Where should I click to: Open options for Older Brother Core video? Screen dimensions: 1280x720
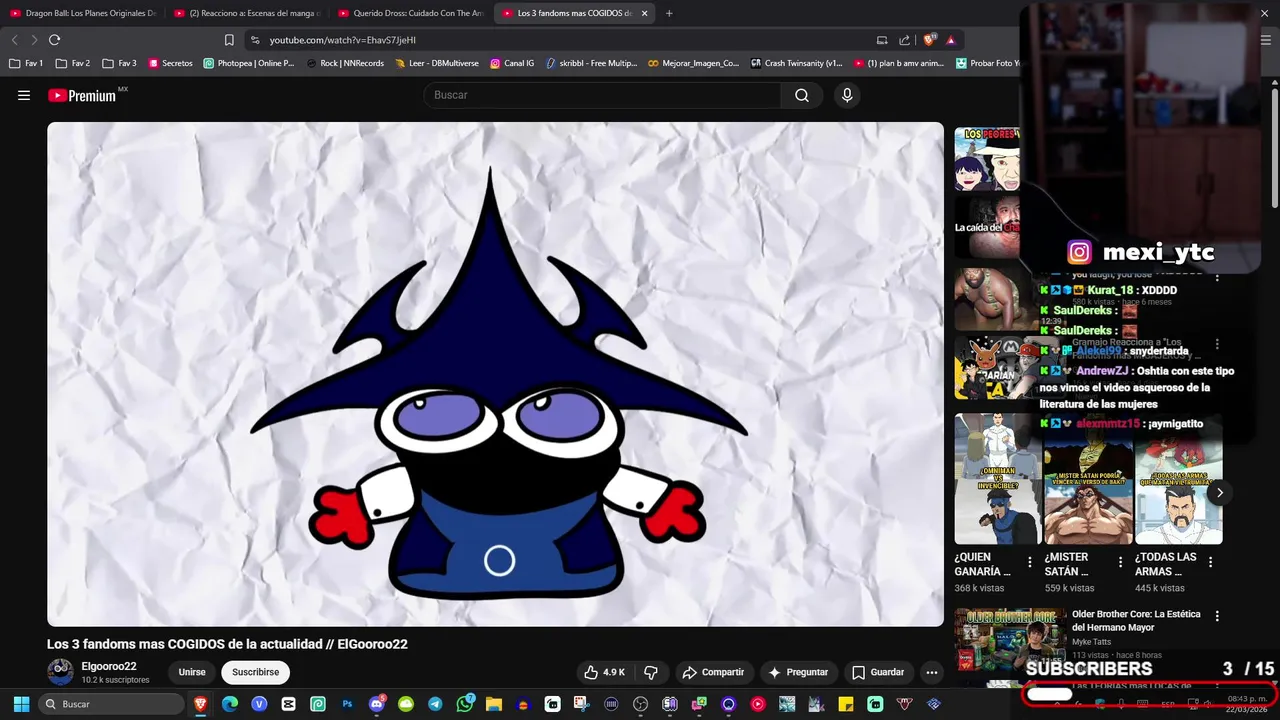pos(1217,616)
